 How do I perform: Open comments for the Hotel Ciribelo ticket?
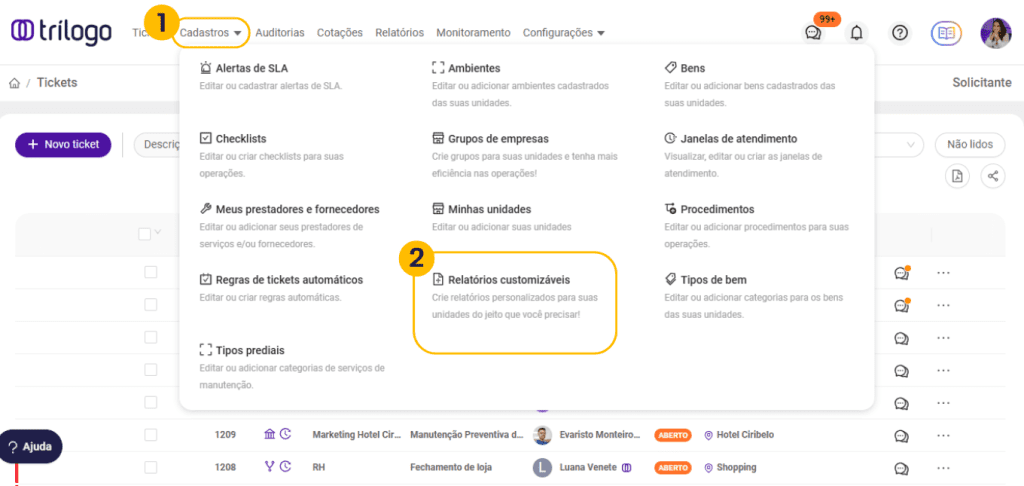tap(901, 435)
